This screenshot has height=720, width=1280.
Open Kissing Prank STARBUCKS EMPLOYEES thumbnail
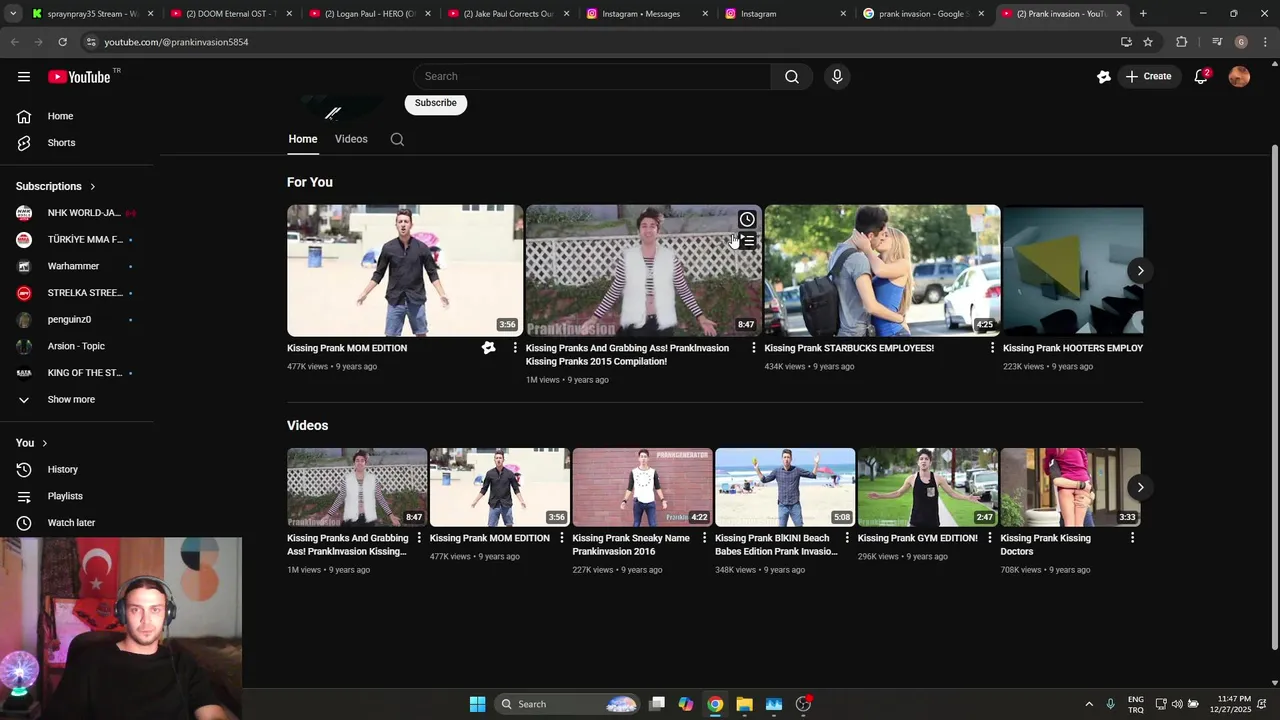point(882,271)
